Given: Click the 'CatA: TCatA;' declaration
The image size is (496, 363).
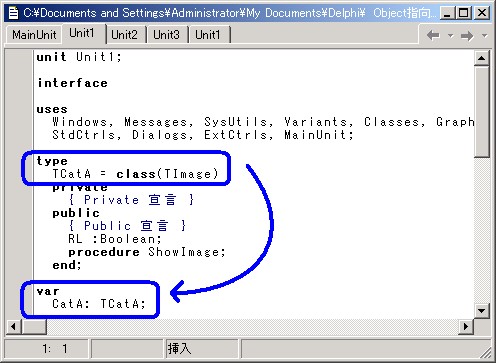Looking at the screenshot, I should coord(99,304).
